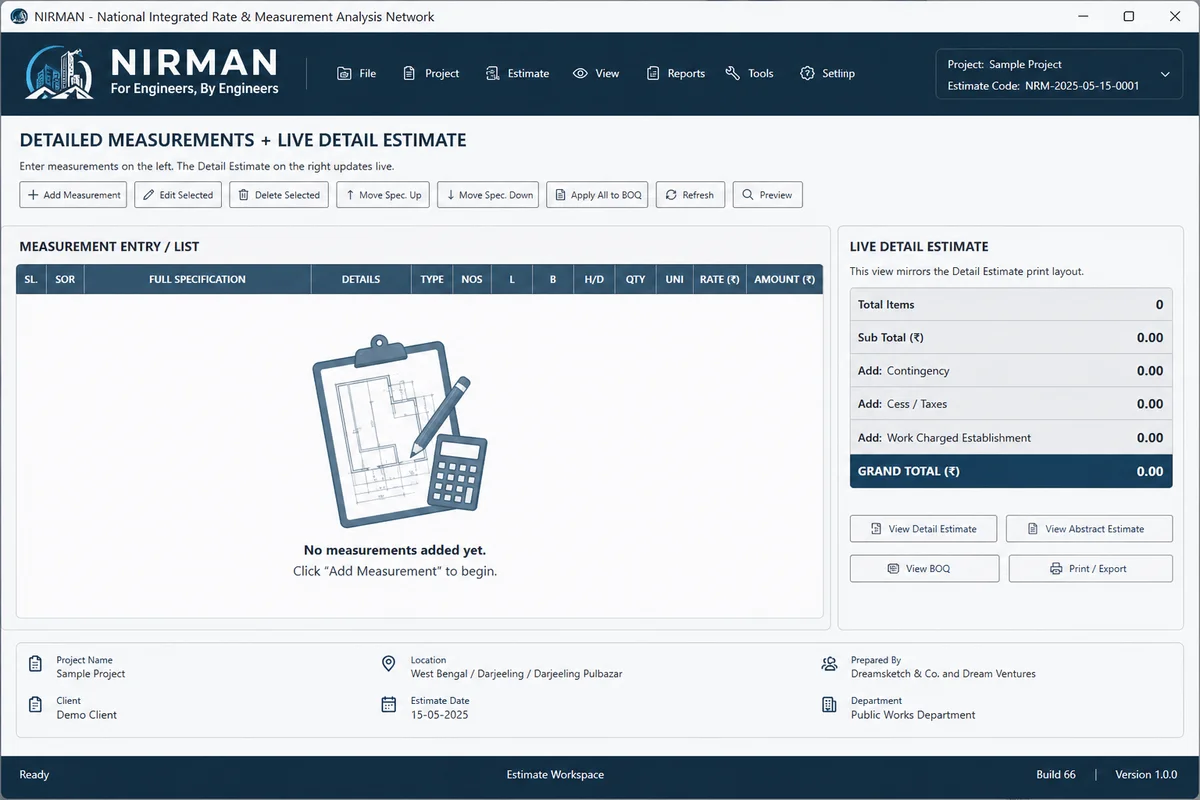Open the Preview
The image size is (1200, 800).
coord(768,195)
